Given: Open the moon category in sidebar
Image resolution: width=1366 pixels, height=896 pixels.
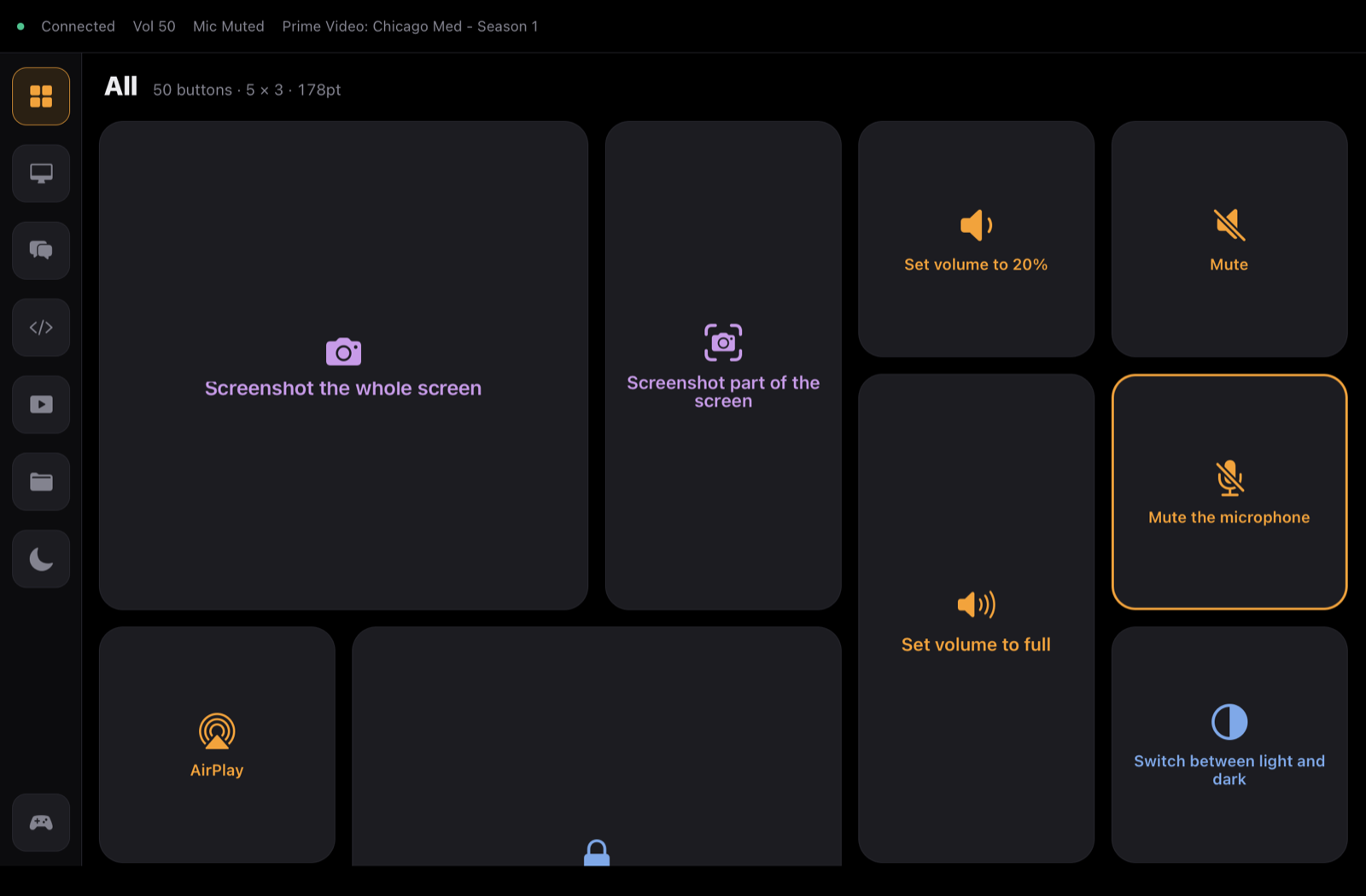Looking at the screenshot, I should [41, 559].
